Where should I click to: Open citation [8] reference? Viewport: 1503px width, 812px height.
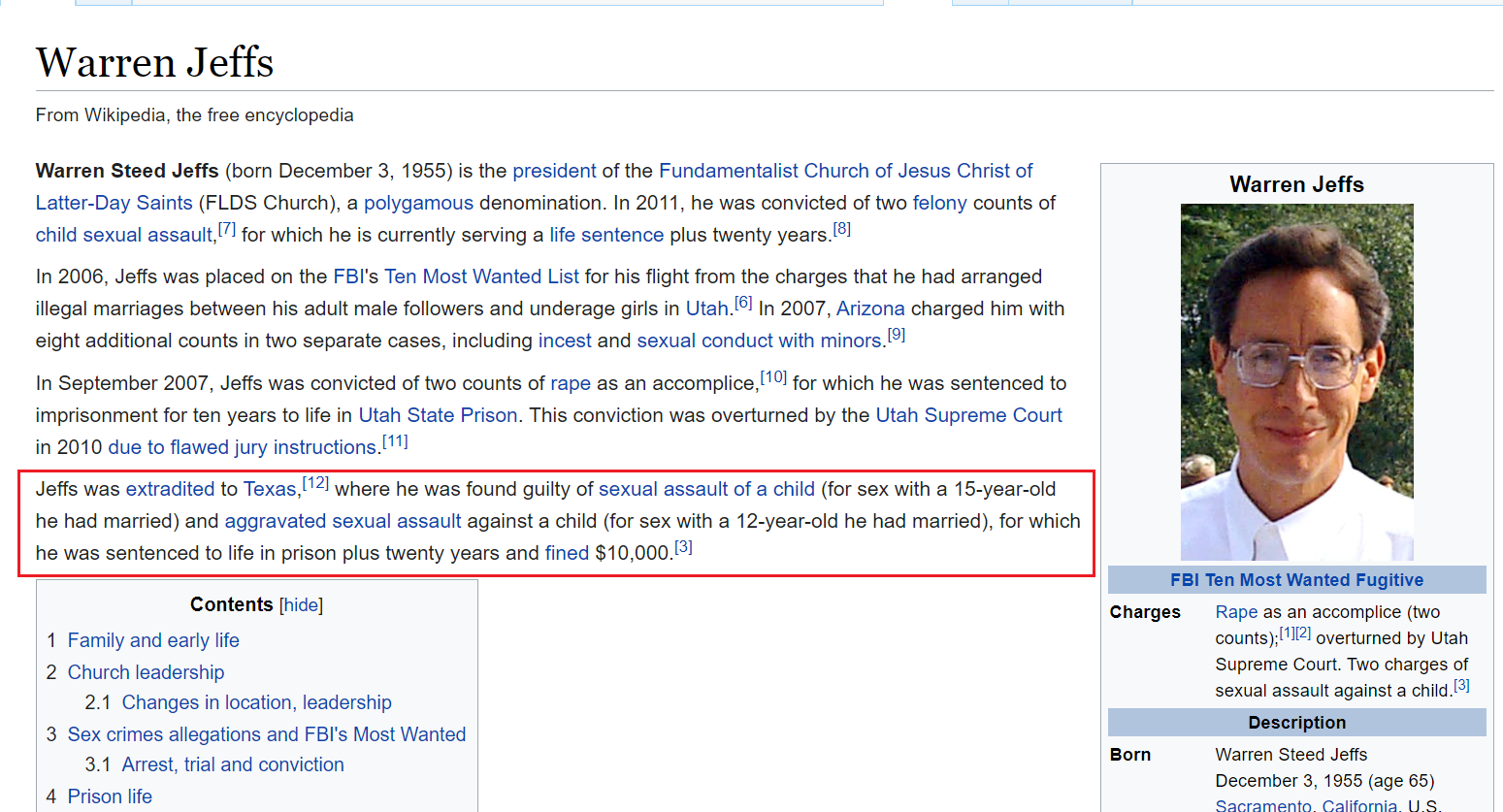(x=841, y=229)
